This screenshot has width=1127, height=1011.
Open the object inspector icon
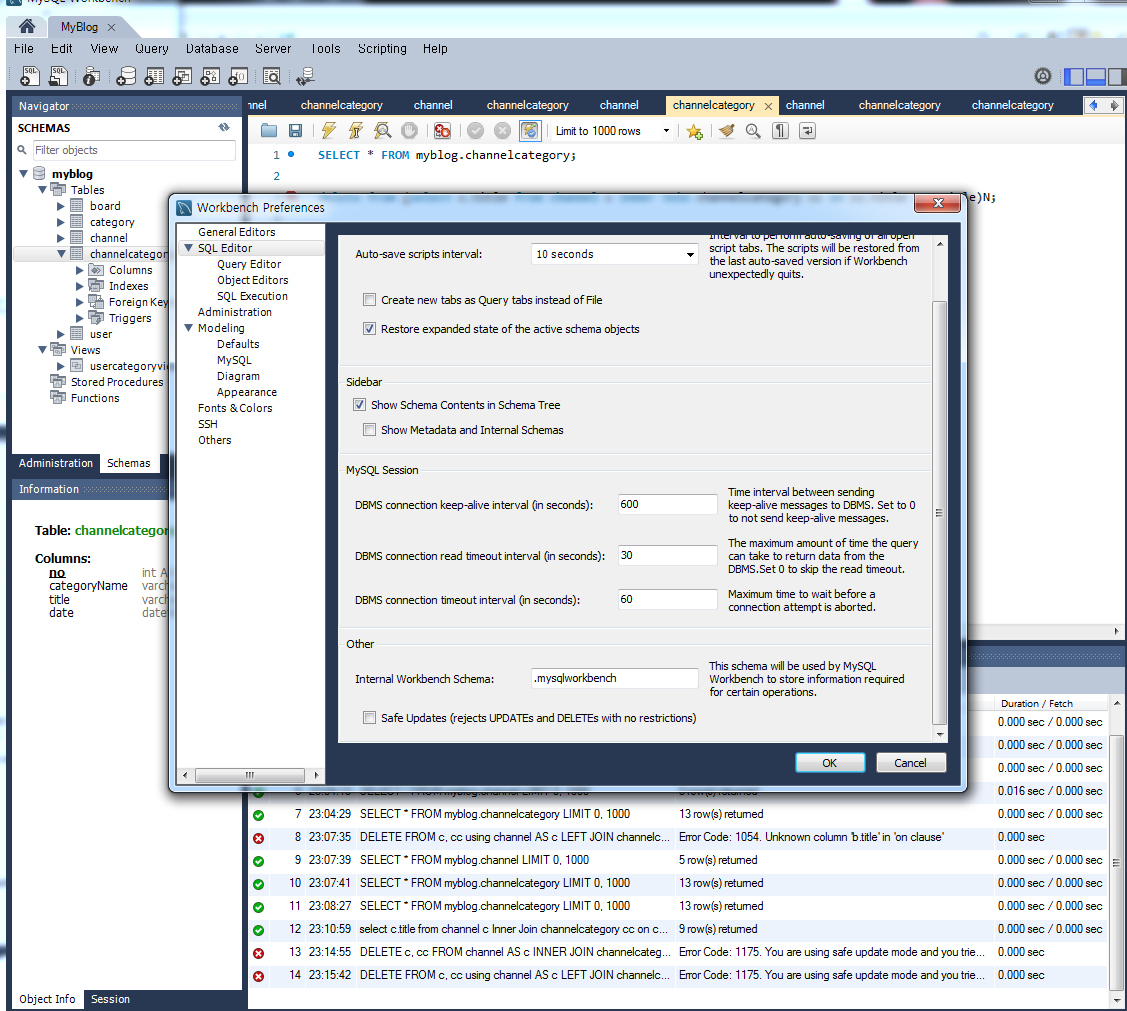click(x=91, y=75)
